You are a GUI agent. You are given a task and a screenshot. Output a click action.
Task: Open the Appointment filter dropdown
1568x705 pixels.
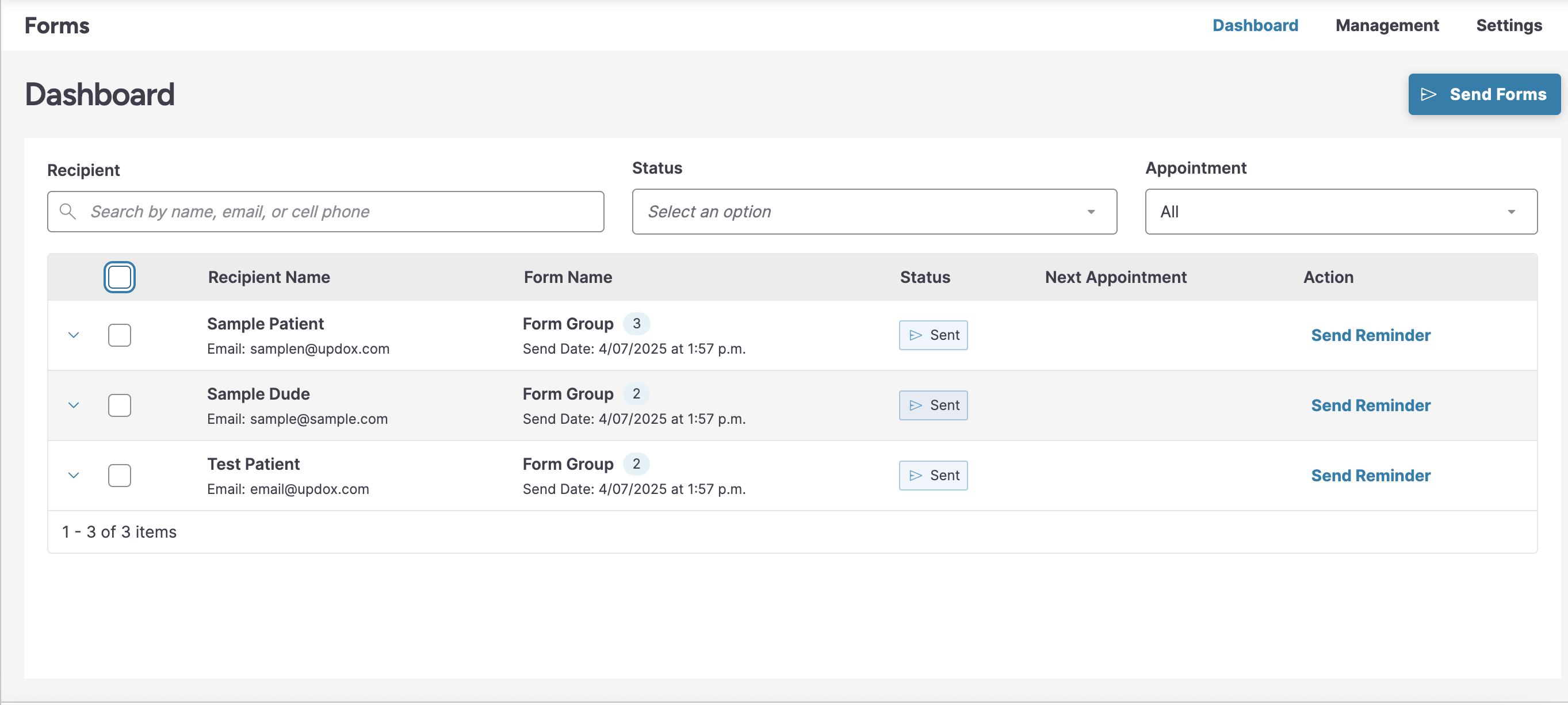point(1340,211)
